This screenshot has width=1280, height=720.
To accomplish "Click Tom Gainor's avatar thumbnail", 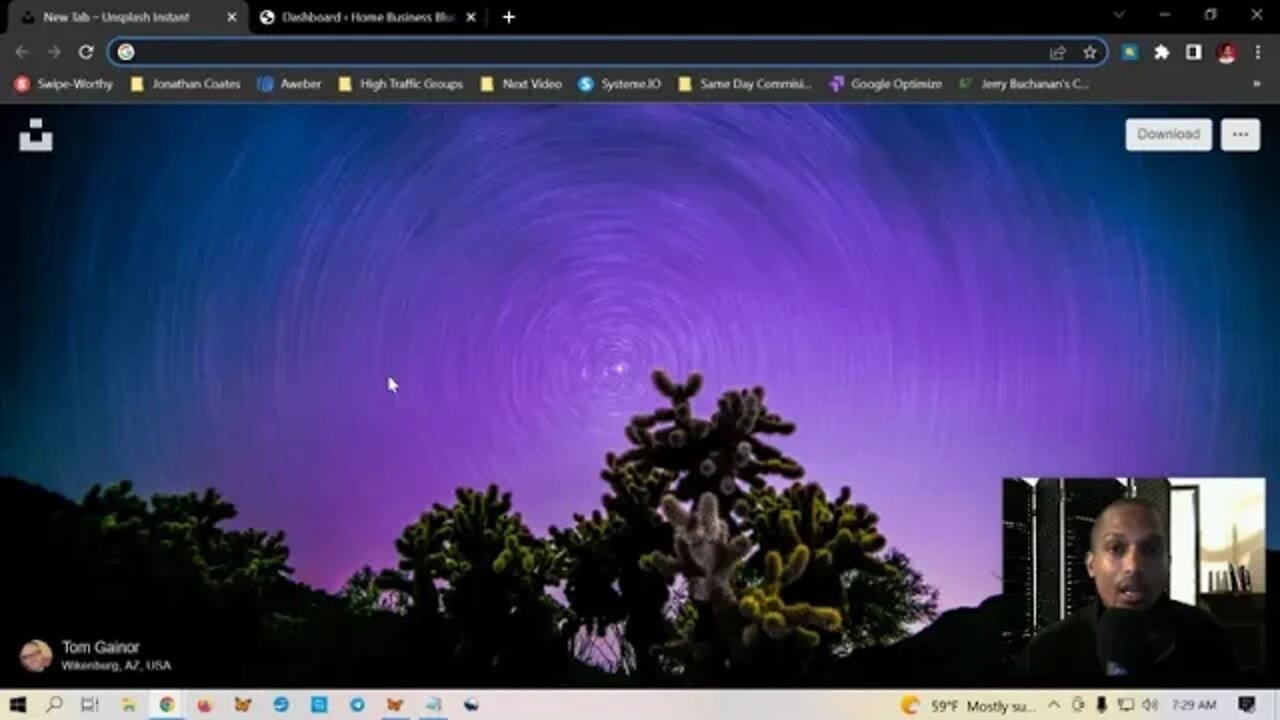I will [36, 656].
